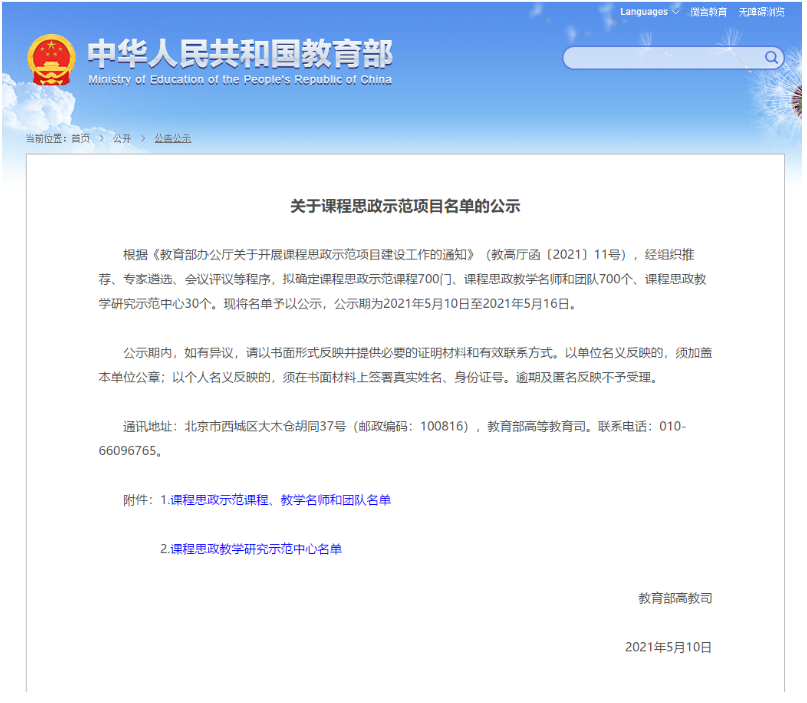Screen dimensions: 807x703
Task: Open the 微言教育 link
Action: point(709,12)
